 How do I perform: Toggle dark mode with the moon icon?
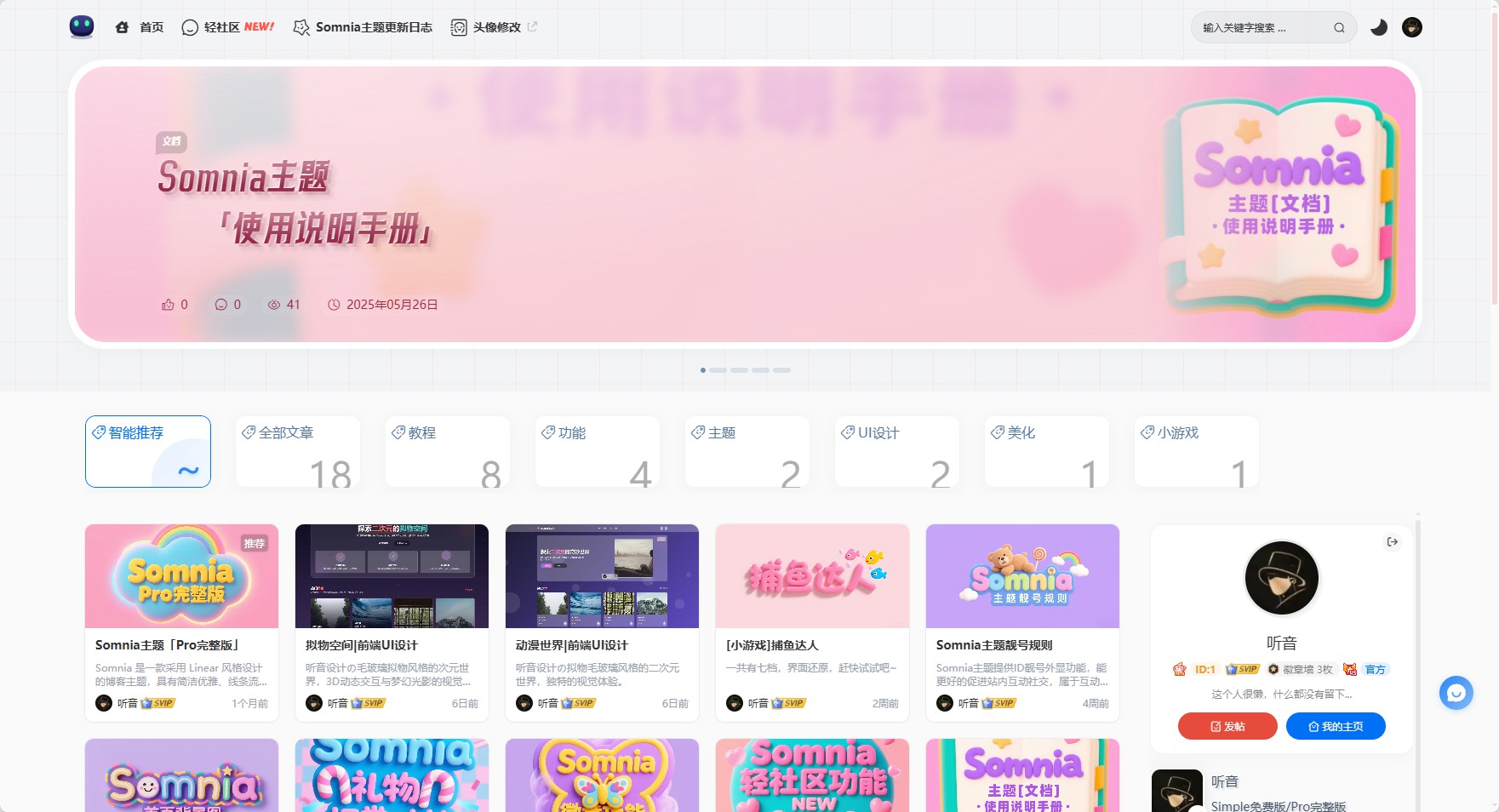coord(1376,27)
